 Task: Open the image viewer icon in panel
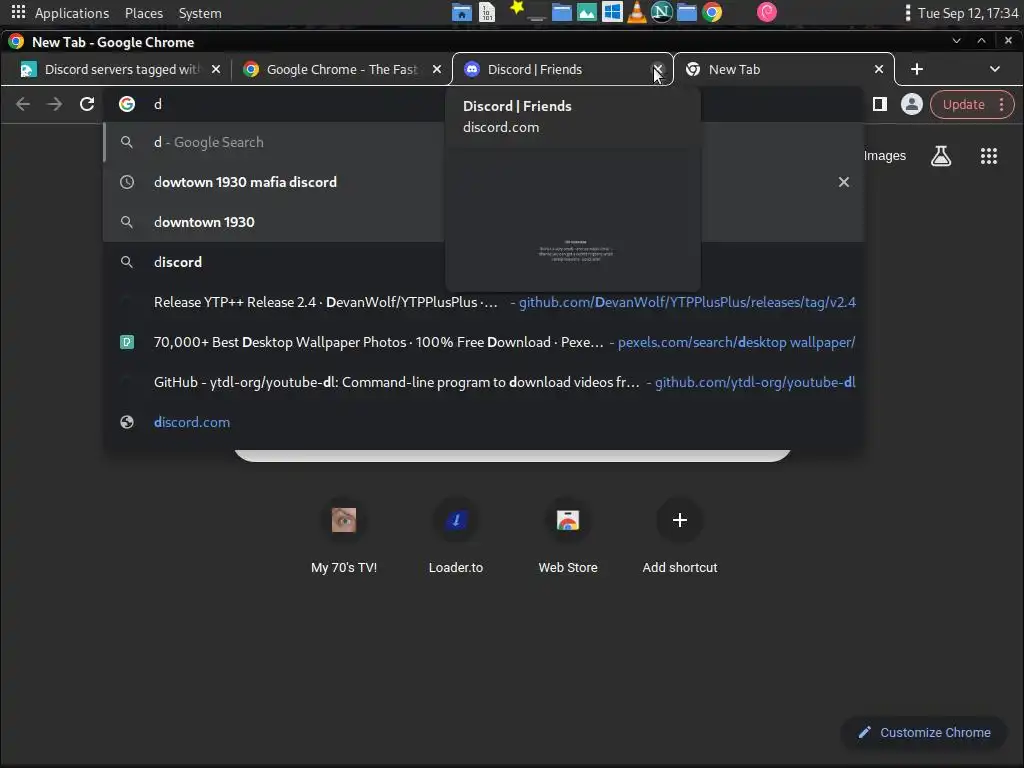tap(586, 12)
